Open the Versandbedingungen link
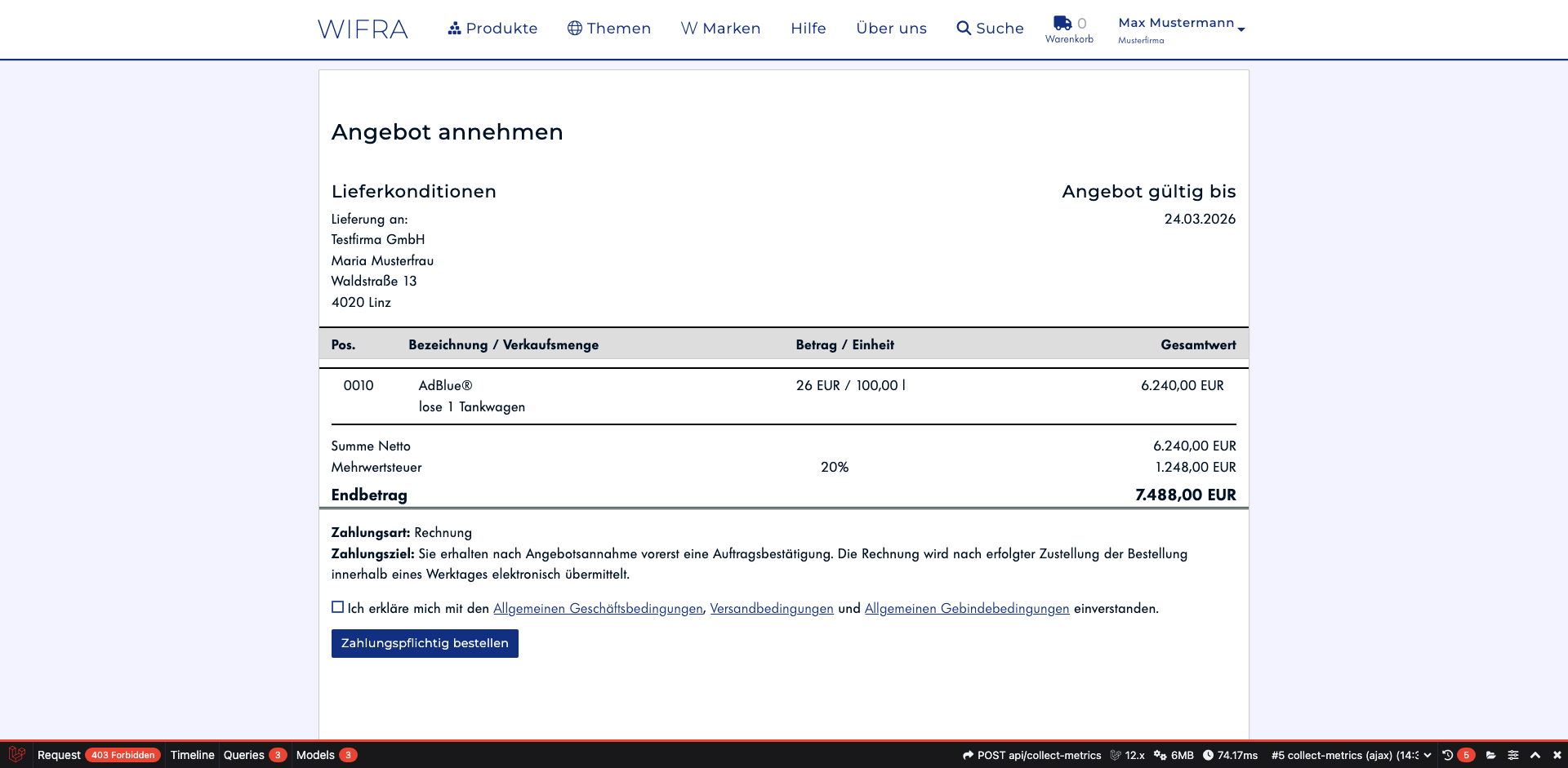1568x768 pixels. pos(771,608)
